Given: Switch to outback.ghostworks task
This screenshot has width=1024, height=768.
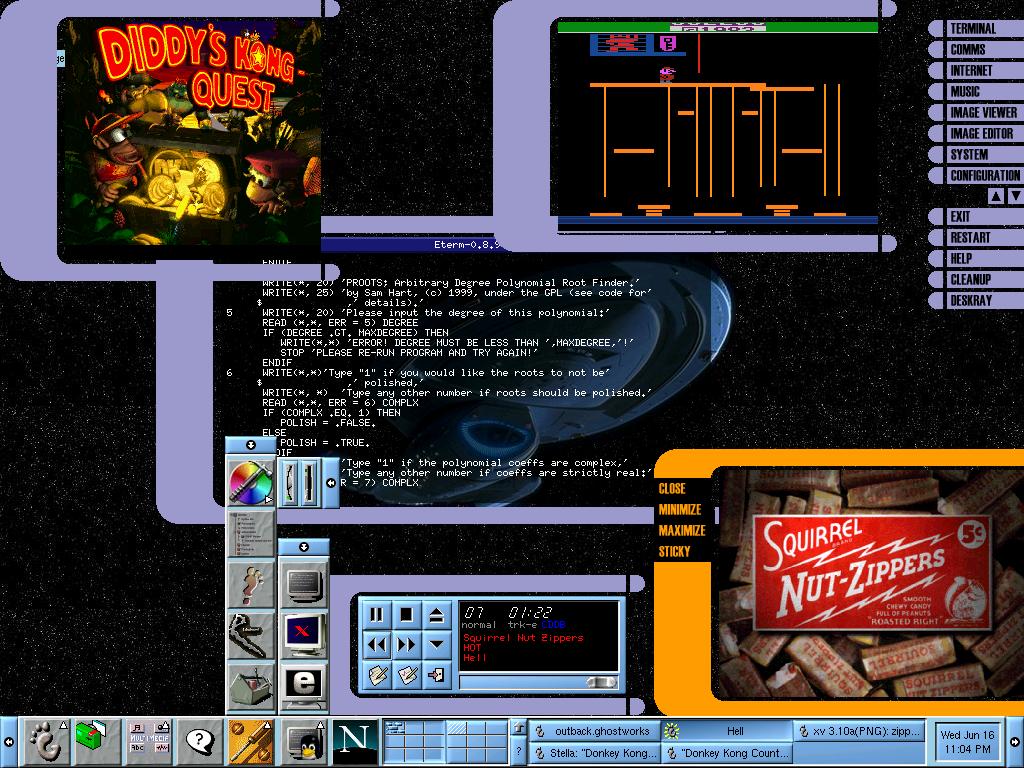Looking at the screenshot, I should (x=594, y=731).
